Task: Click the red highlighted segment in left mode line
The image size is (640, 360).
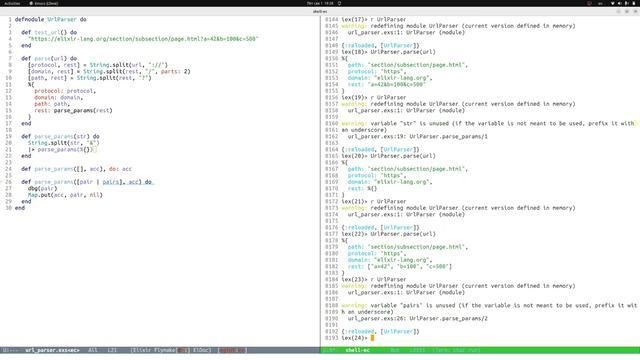Action: (232, 350)
